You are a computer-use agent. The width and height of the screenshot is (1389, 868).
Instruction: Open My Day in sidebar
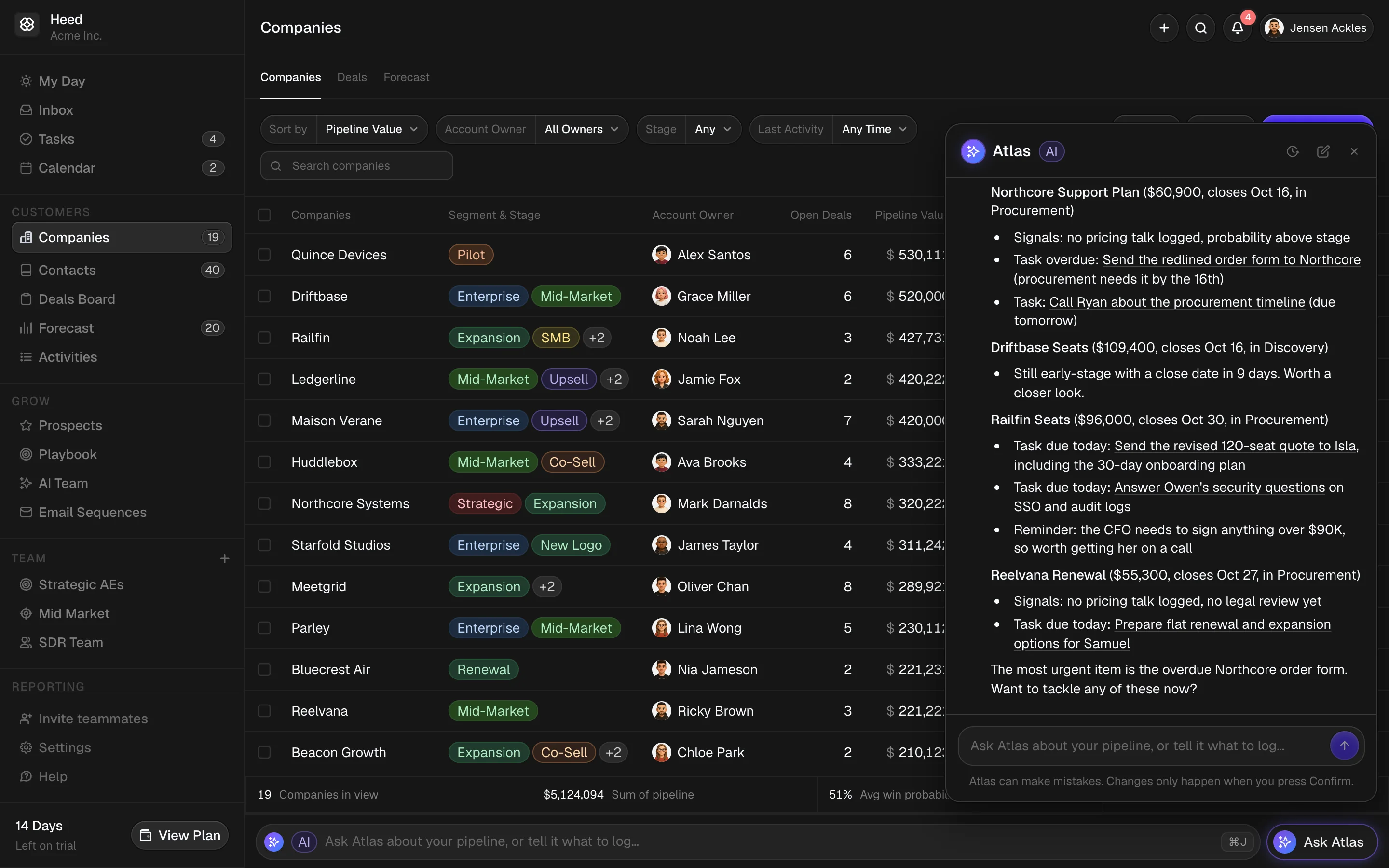click(122, 81)
